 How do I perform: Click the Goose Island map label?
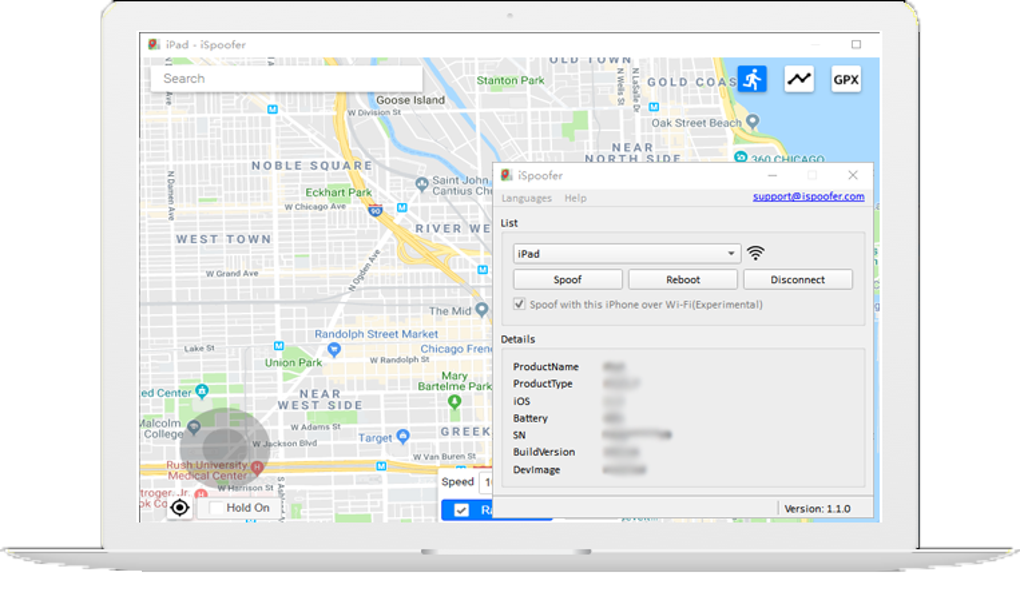pyautogui.click(x=410, y=100)
